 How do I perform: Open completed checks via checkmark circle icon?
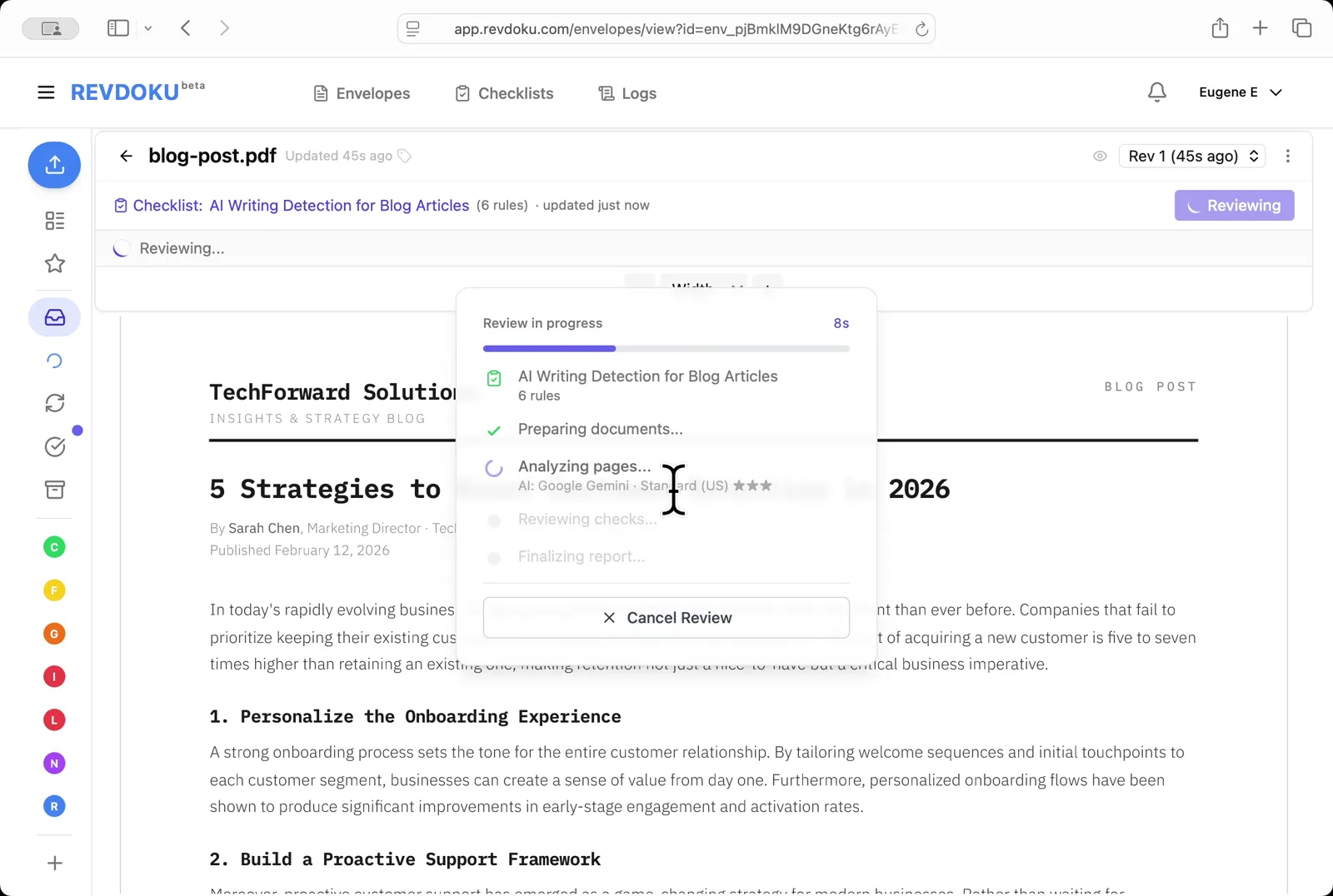(54, 446)
